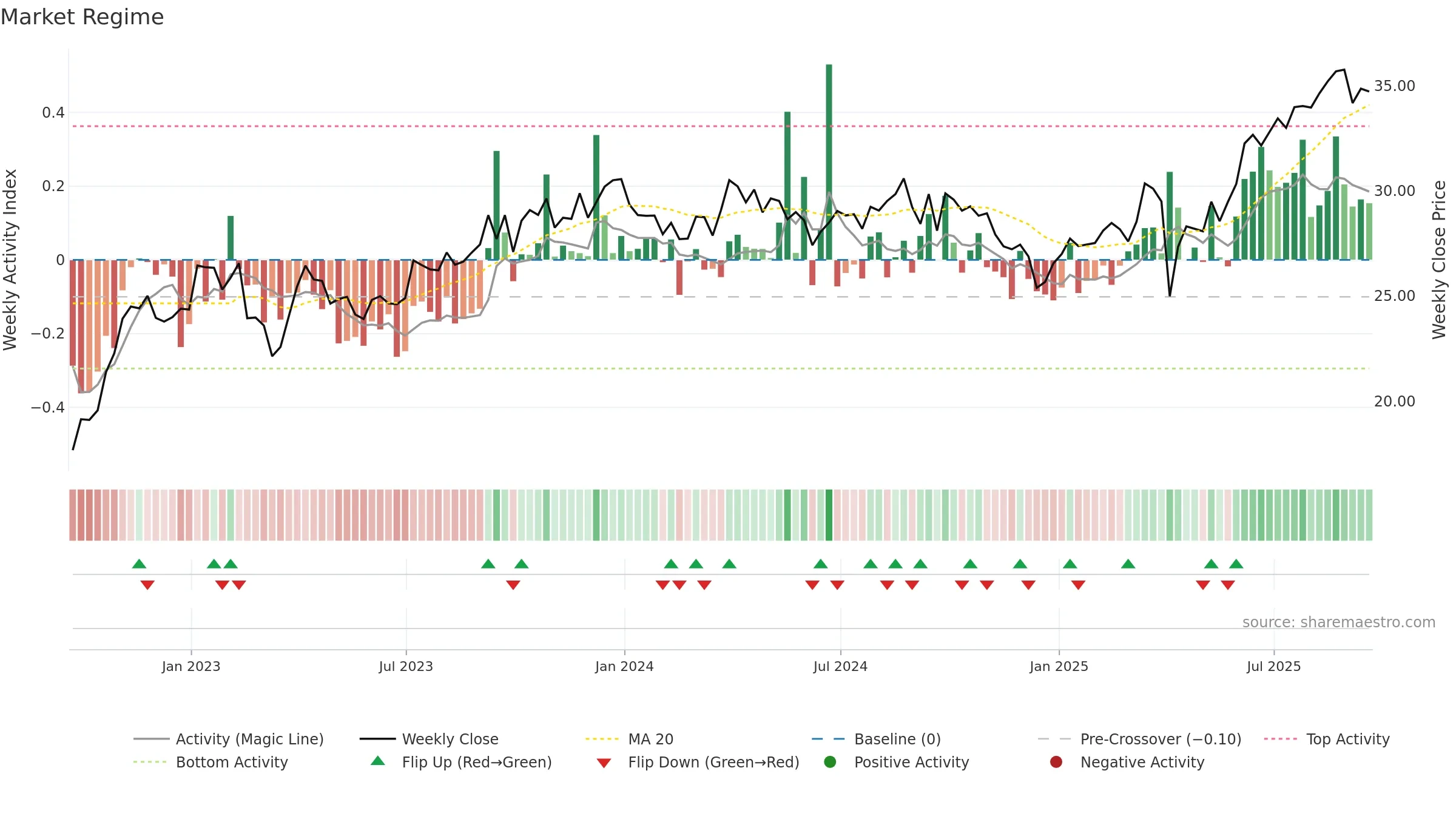Click the Weekly Close Price axis title
Viewport: 1456px width, 819px height.
[1439, 260]
